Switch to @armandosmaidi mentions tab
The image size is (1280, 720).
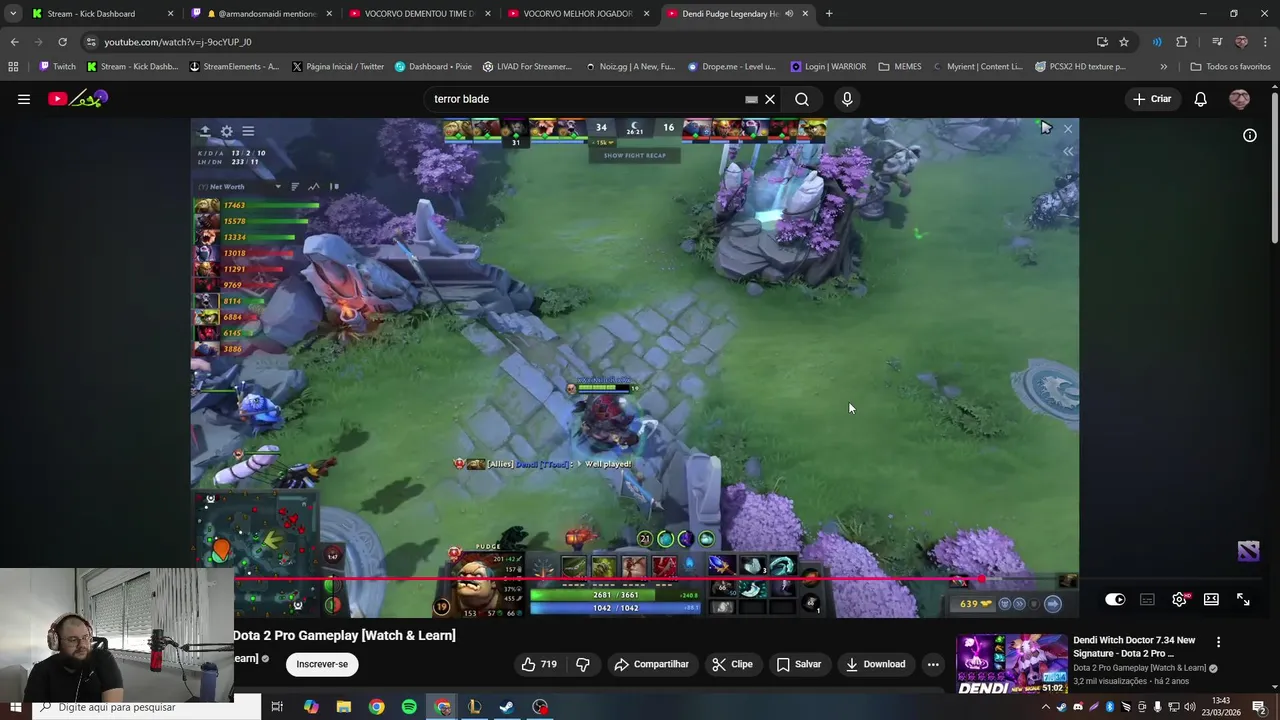(264, 14)
